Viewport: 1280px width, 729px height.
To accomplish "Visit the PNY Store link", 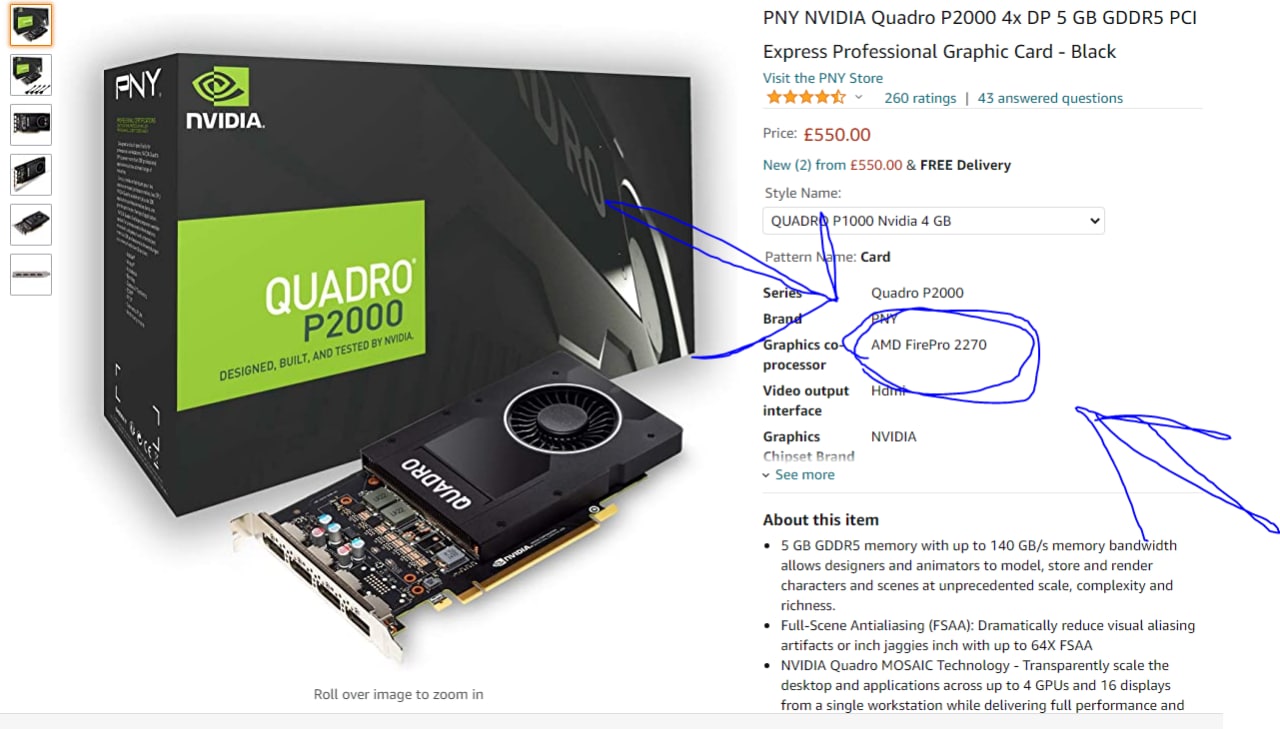I will (x=823, y=78).
